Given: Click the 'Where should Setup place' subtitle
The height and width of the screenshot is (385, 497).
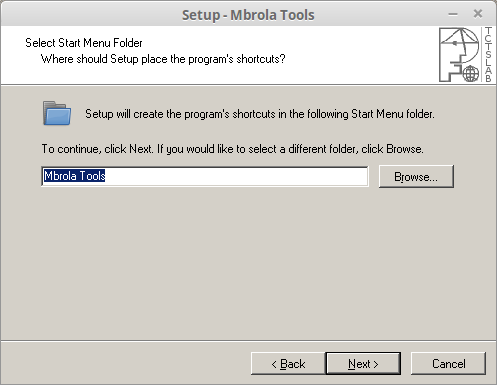Looking at the screenshot, I should tap(163, 59).
